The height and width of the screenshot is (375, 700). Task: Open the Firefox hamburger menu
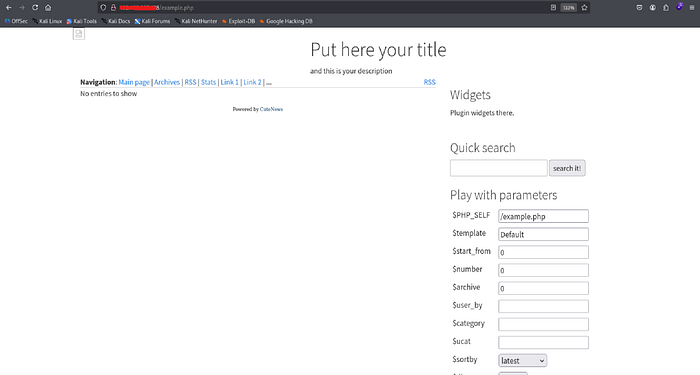(692, 8)
